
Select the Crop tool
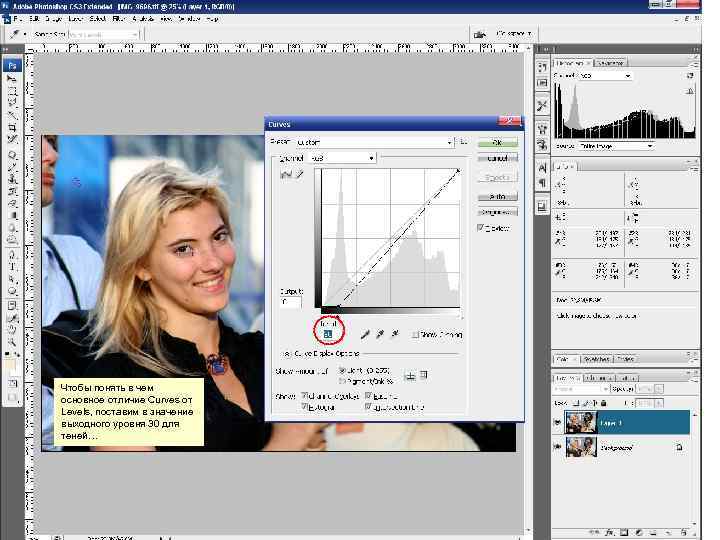pyautogui.click(x=11, y=127)
